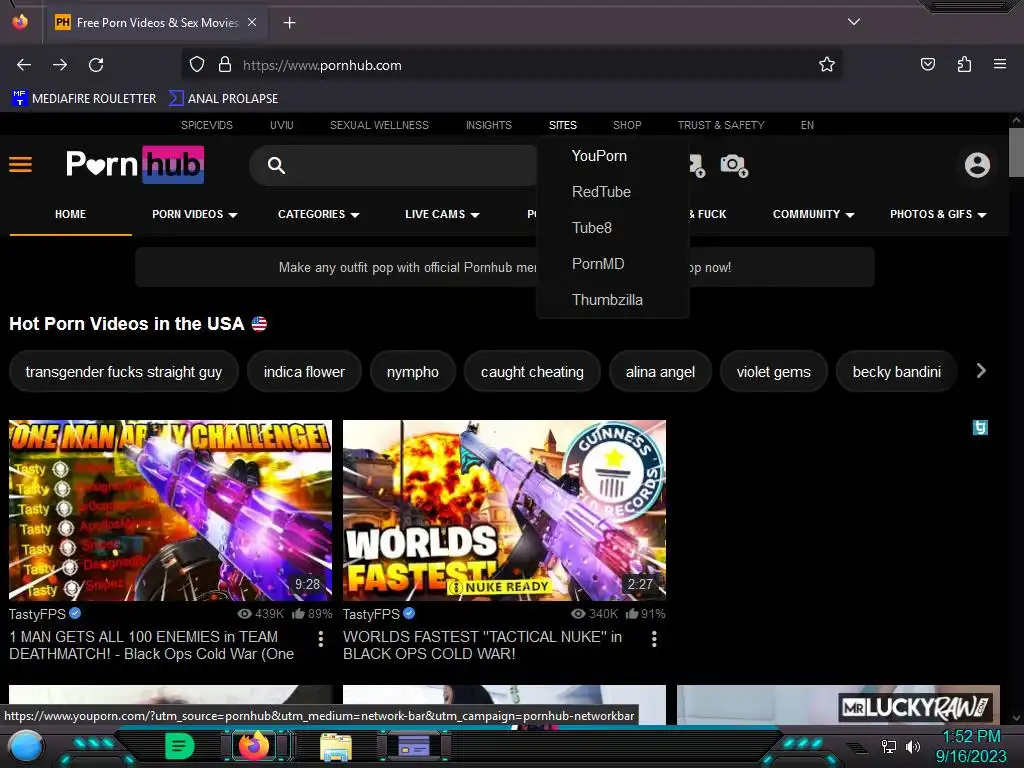Bookmark this page with the star icon

click(x=827, y=65)
